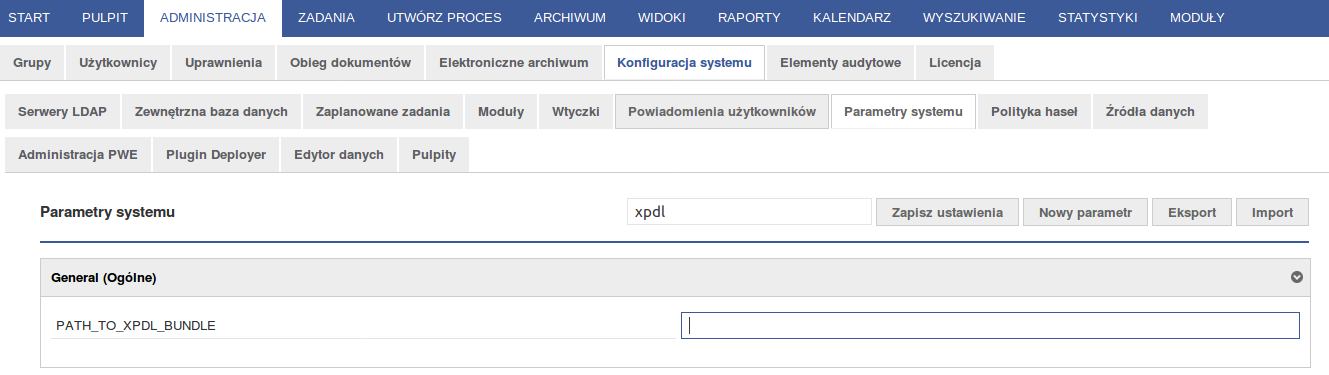This screenshot has height=375, width=1329.
Task: Select the Serwery LDAP tab
Action: tap(62, 112)
